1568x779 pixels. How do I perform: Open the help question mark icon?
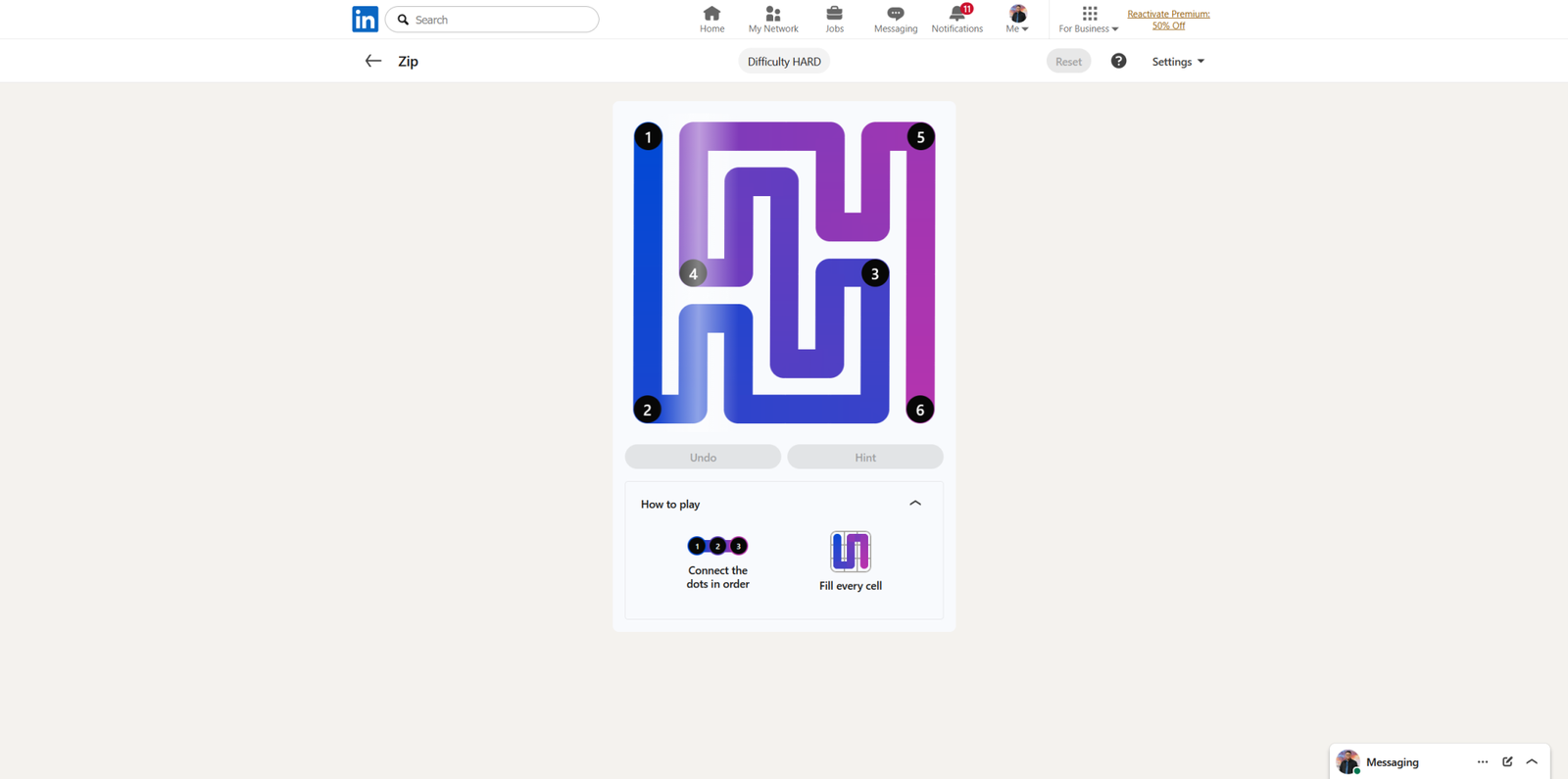pyautogui.click(x=1118, y=61)
